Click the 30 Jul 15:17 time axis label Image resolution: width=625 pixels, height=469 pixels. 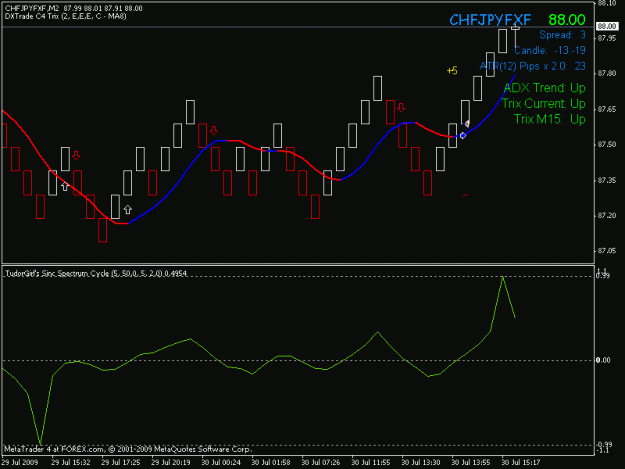tap(521, 463)
